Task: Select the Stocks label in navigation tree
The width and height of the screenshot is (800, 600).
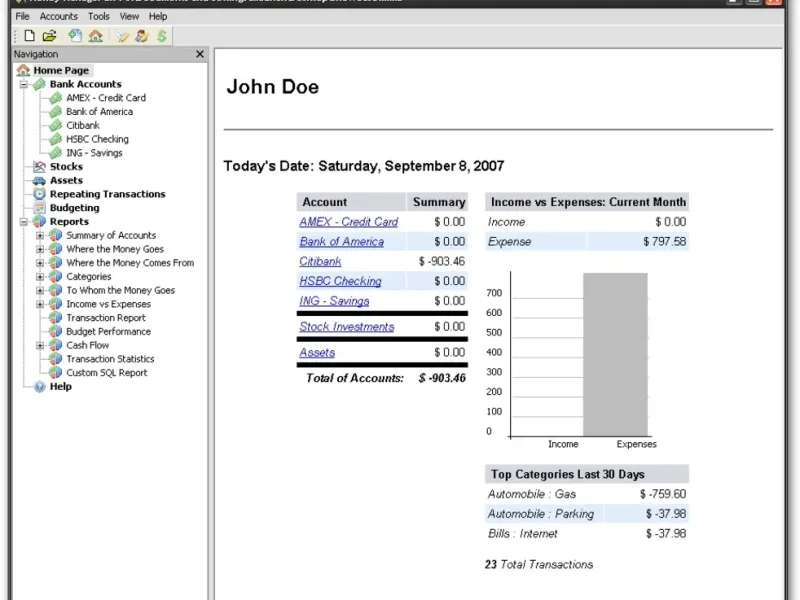Action: click(66, 166)
